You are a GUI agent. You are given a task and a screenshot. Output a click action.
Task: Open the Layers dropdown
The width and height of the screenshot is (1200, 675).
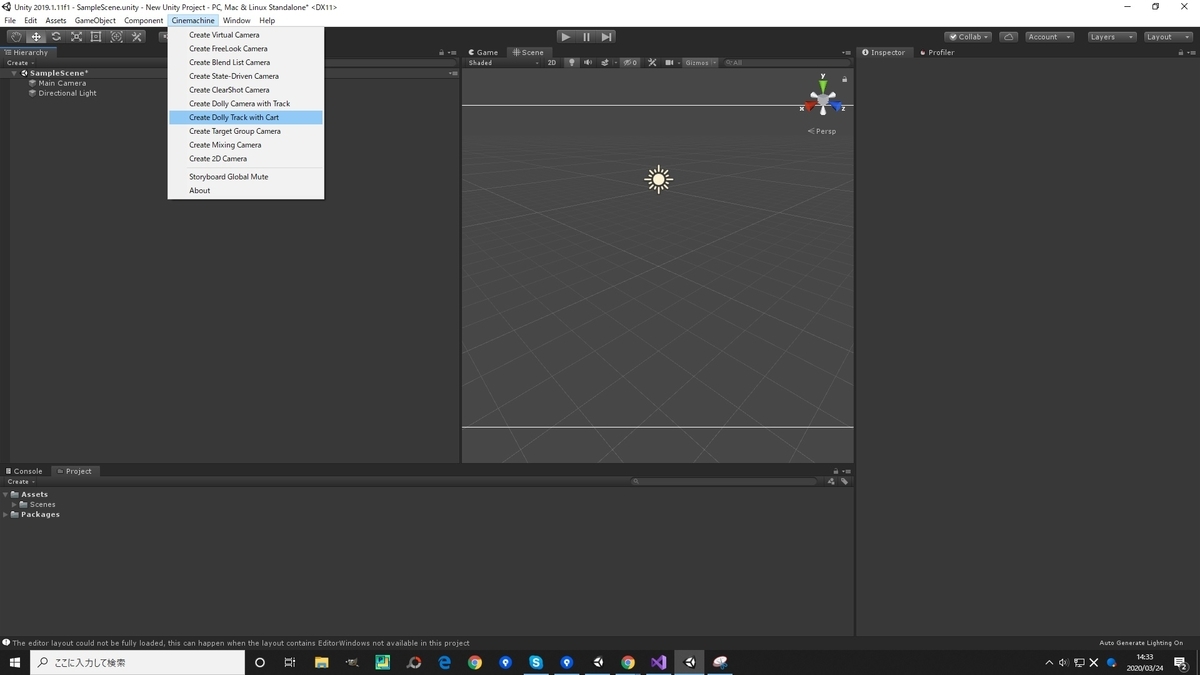[x=1111, y=37]
